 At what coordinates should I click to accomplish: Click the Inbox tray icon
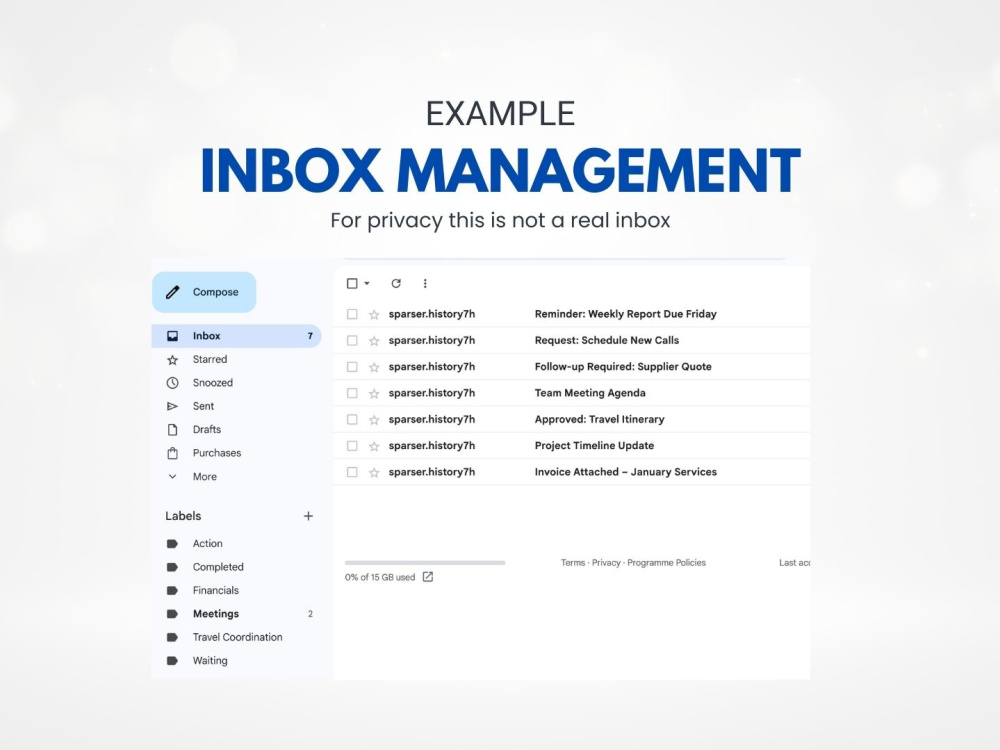(172, 336)
